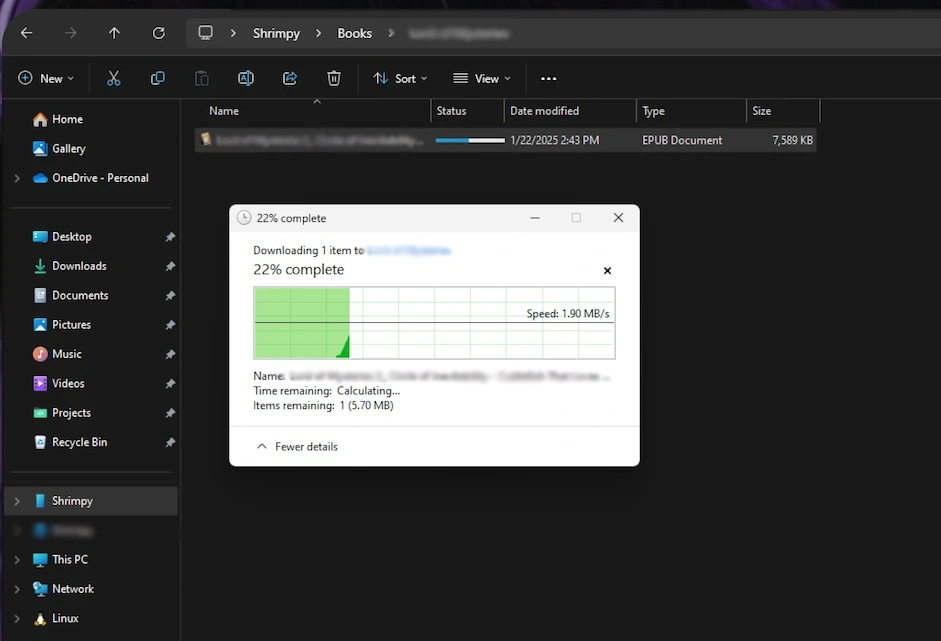Expand the Network tree node

[17, 589]
